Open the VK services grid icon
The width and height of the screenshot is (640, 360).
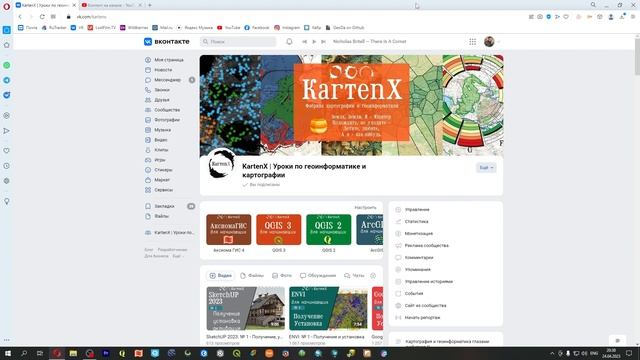(472, 42)
